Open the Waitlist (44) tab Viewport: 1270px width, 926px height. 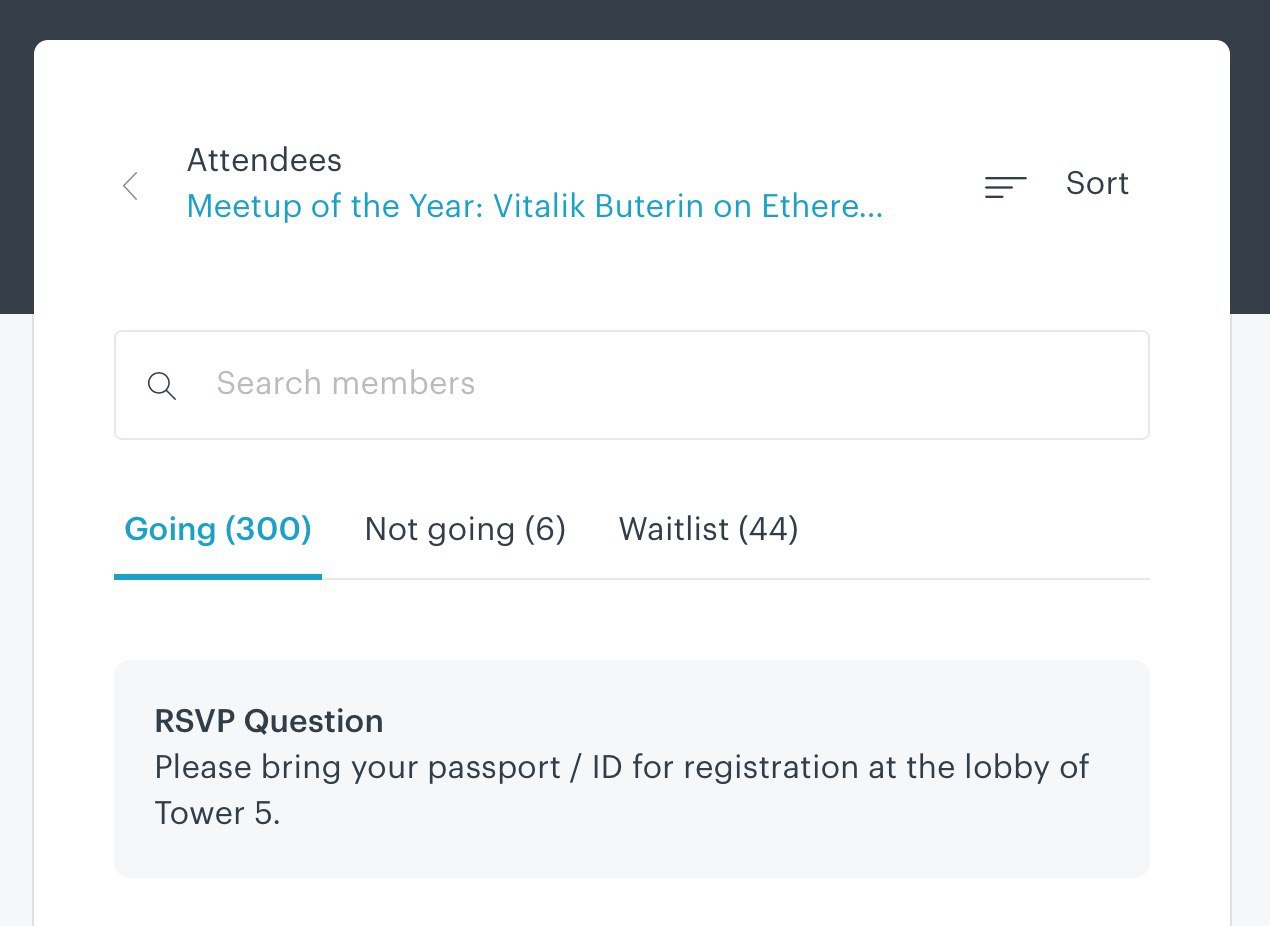(708, 529)
